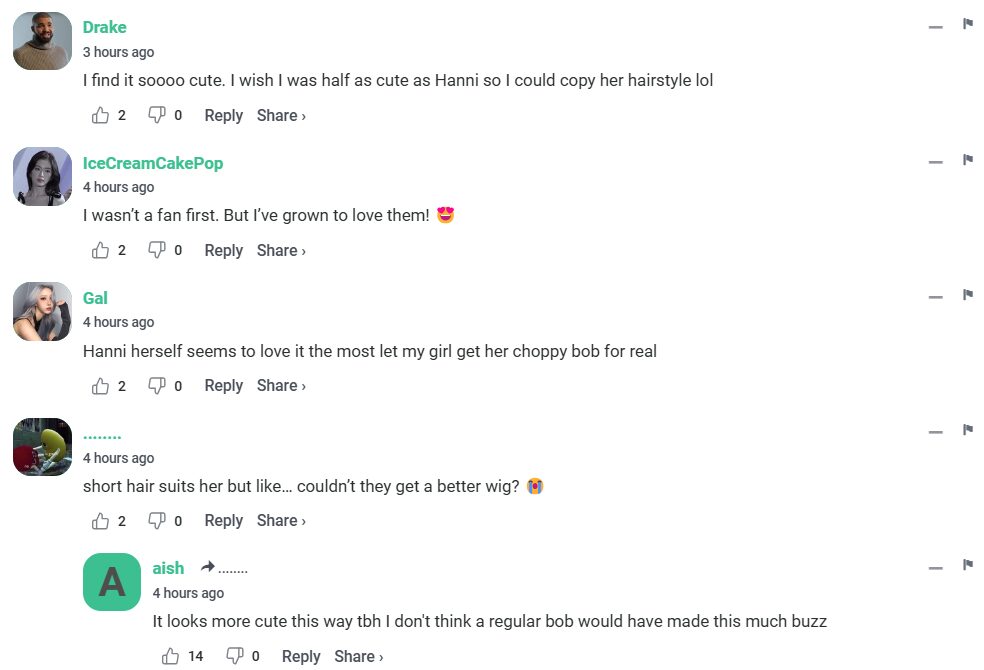
Task: Collapse Drake's comment with minus toggle
Action: pos(936,27)
